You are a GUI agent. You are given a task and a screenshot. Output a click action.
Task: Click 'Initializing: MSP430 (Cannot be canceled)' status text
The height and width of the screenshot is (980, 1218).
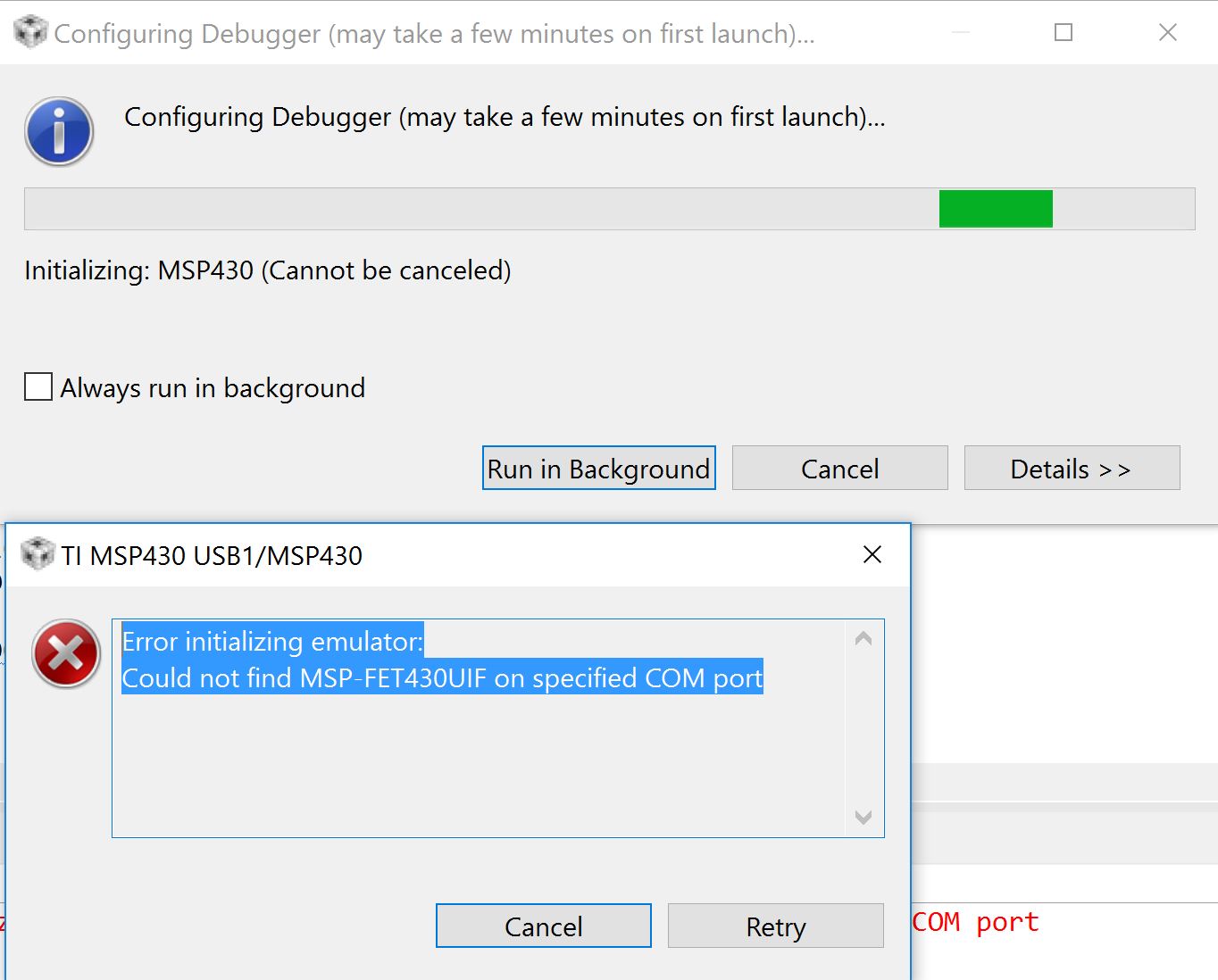point(268,270)
